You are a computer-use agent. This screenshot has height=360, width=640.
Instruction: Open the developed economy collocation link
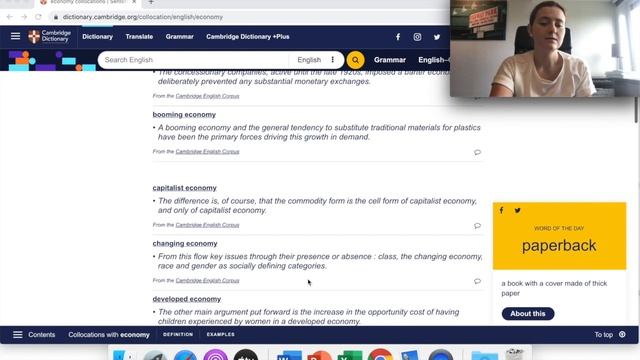click(x=187, y=299)
